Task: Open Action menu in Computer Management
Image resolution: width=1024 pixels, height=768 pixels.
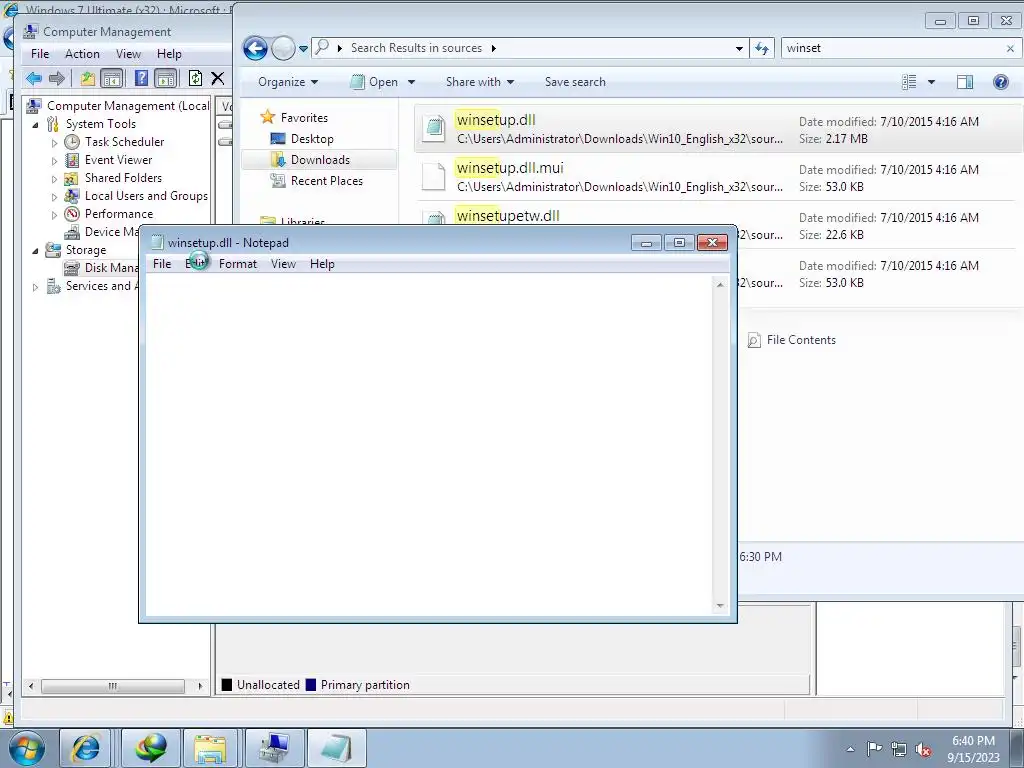Action: [x=82, y=54]
